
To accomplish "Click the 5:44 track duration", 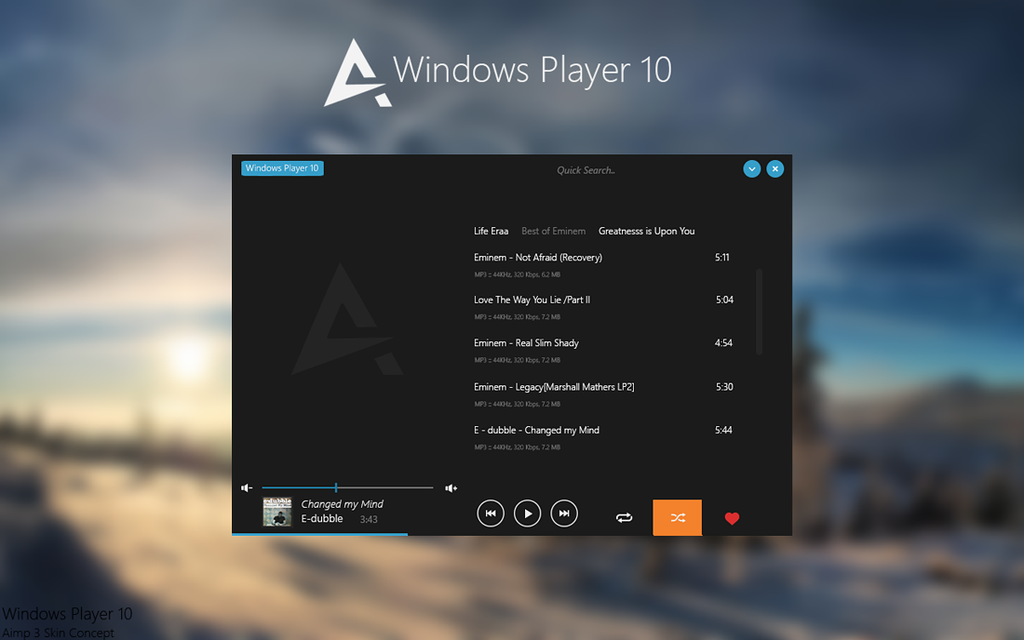I will [x=723, y=430].
